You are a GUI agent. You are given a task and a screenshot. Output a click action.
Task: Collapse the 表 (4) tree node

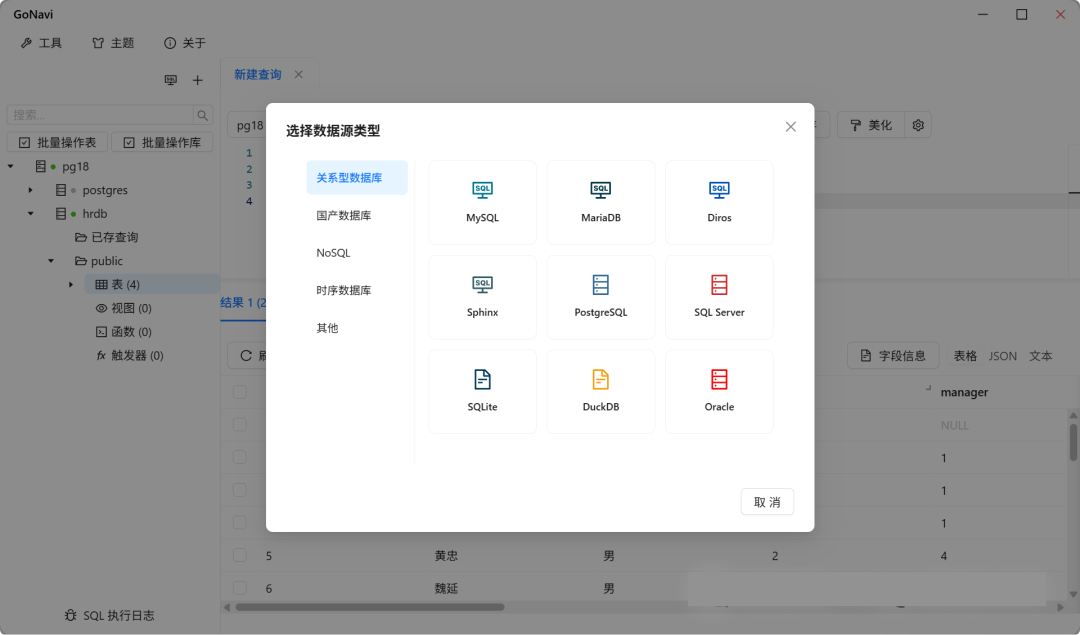pos(70,284)
